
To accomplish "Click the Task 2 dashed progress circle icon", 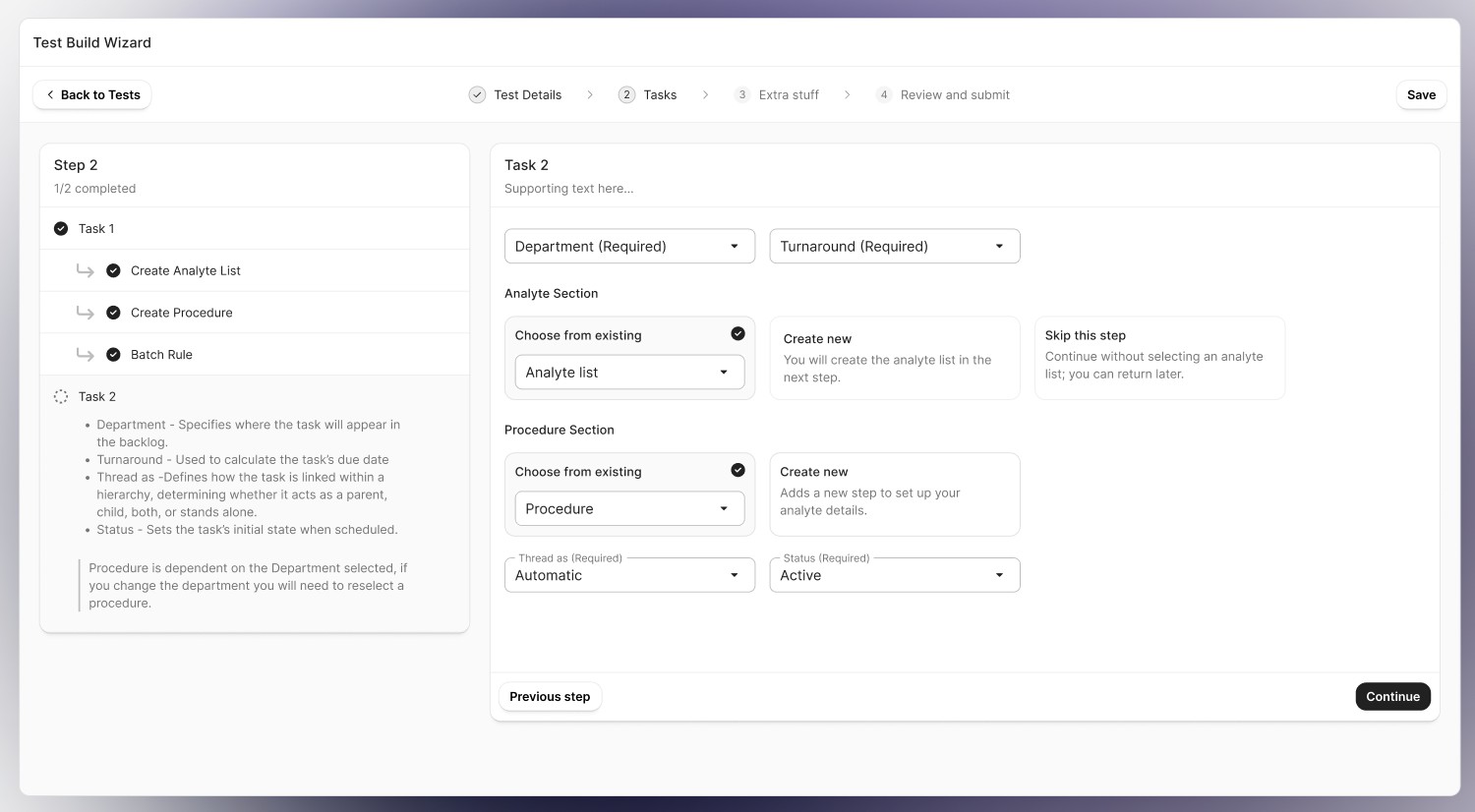I will (61, 397).
